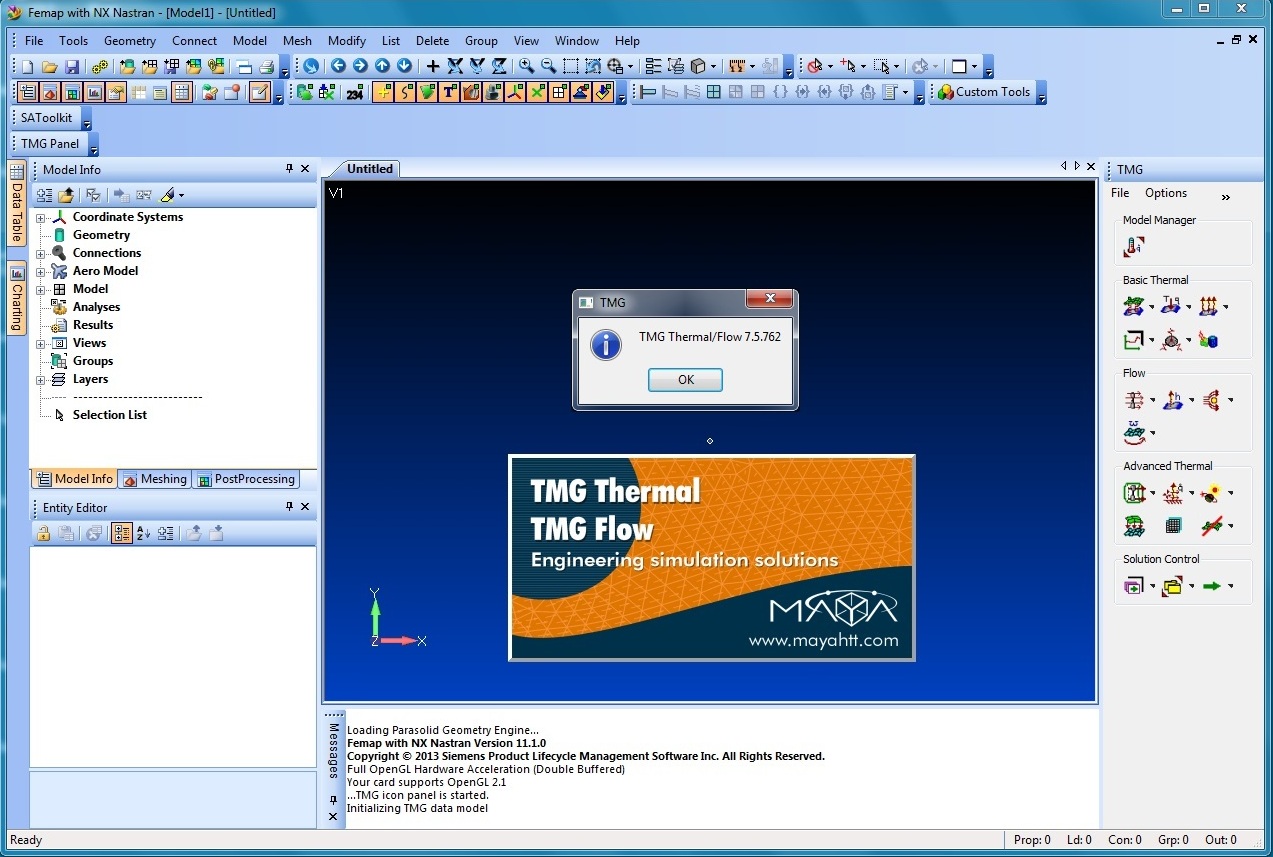Viewport: 1273px width, 857px height.
Task: Click the TMG Thermal splash image
Action: [x=712, y=558]
